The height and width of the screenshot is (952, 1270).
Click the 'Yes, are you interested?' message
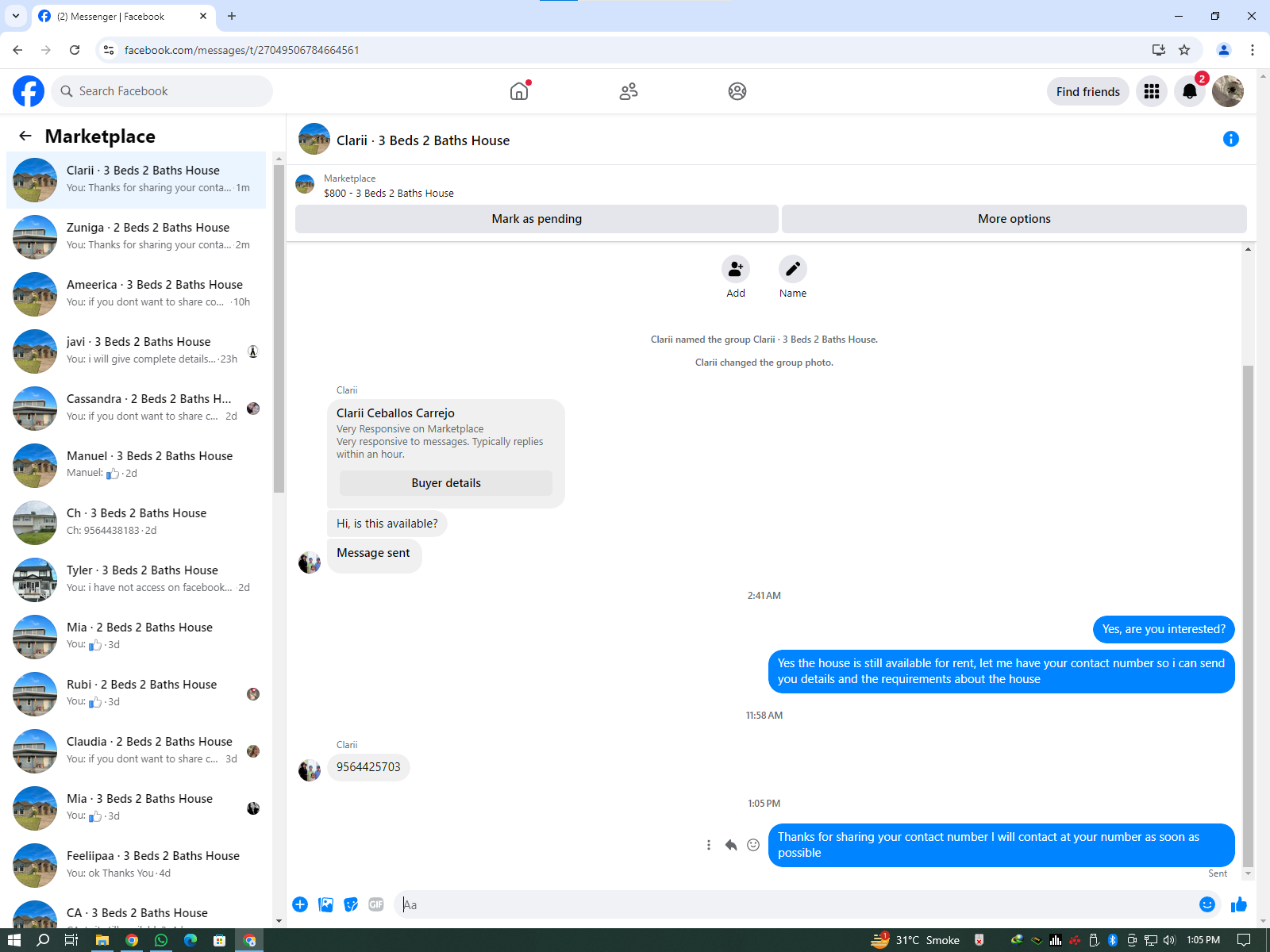point(1164,629)
